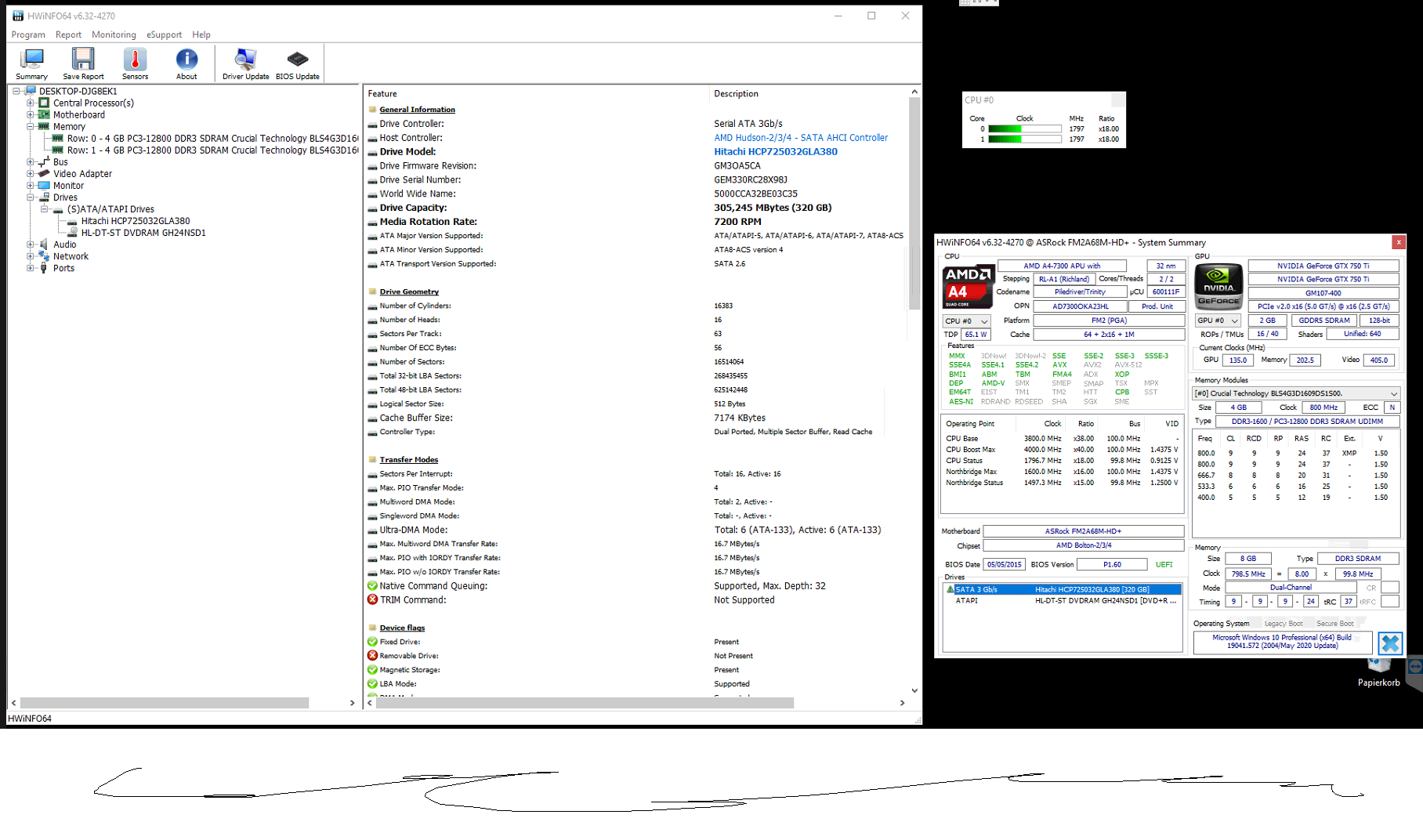Select the DESKTOP-DJG8EK1 computer icon in tree
Viewport: 1423px width, 840px height.
pos(31,91)
